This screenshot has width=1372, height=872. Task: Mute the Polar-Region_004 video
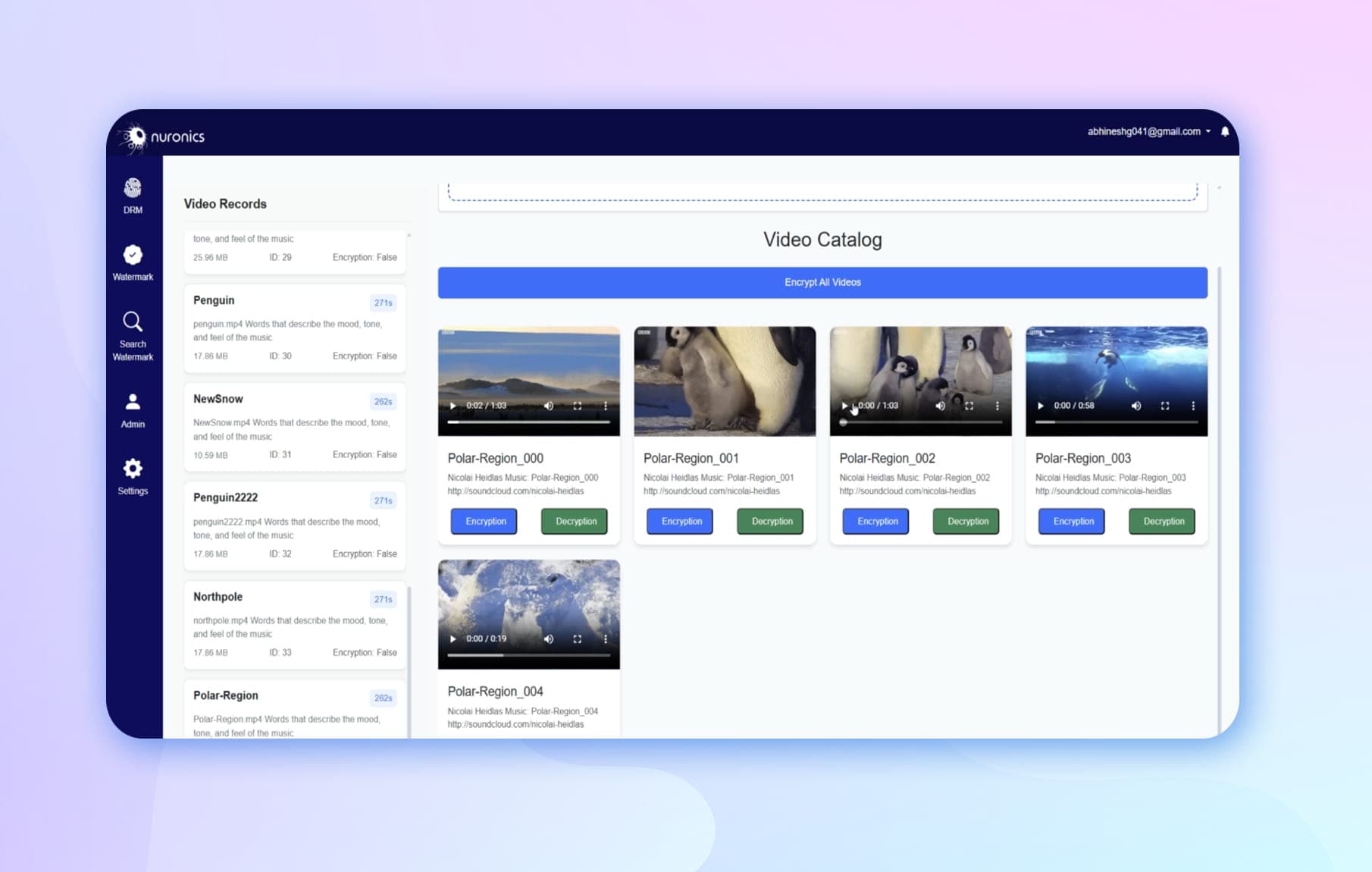point(549,638)
